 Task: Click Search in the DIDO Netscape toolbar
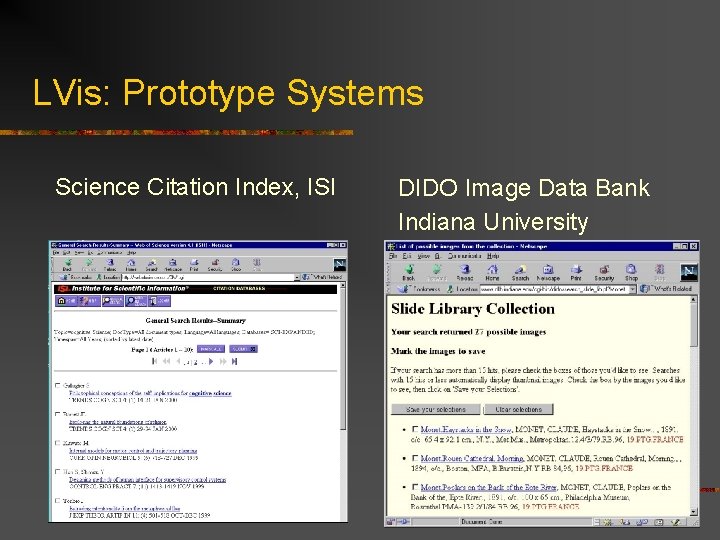[520, 272]
